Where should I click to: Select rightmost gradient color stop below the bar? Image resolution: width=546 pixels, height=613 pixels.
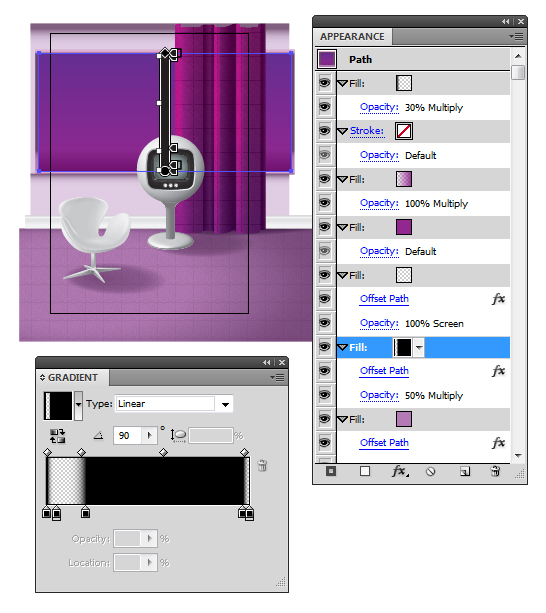(x=249, y=514)
